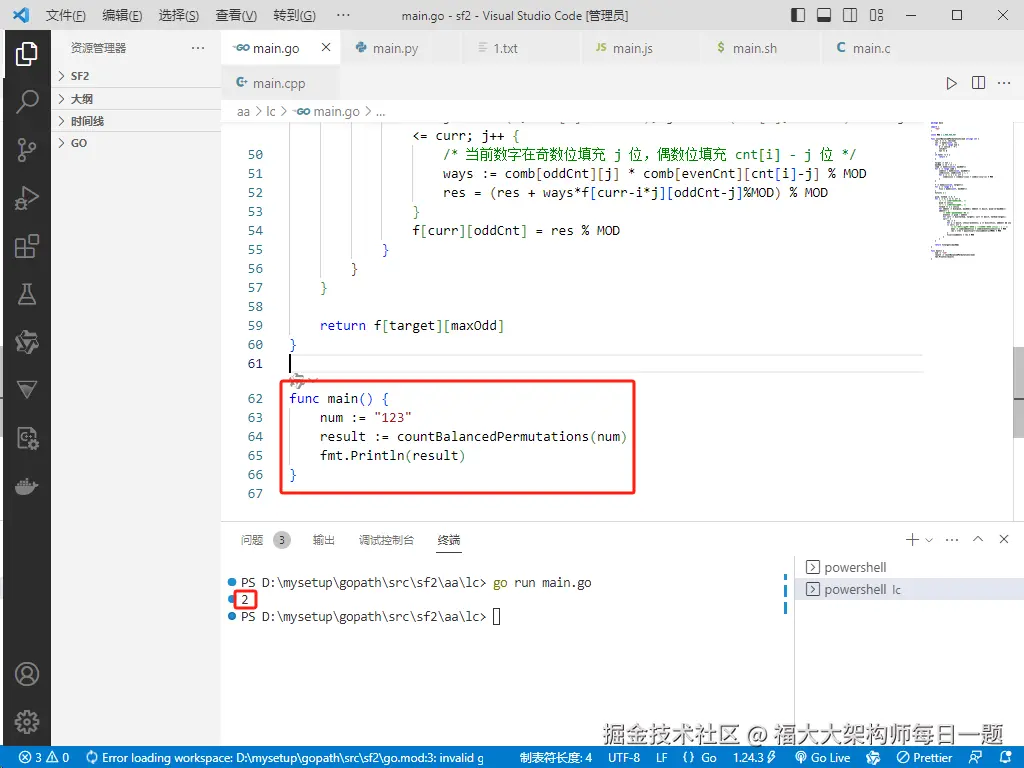Open the 转到(G) menu

(x=294, y=15)
